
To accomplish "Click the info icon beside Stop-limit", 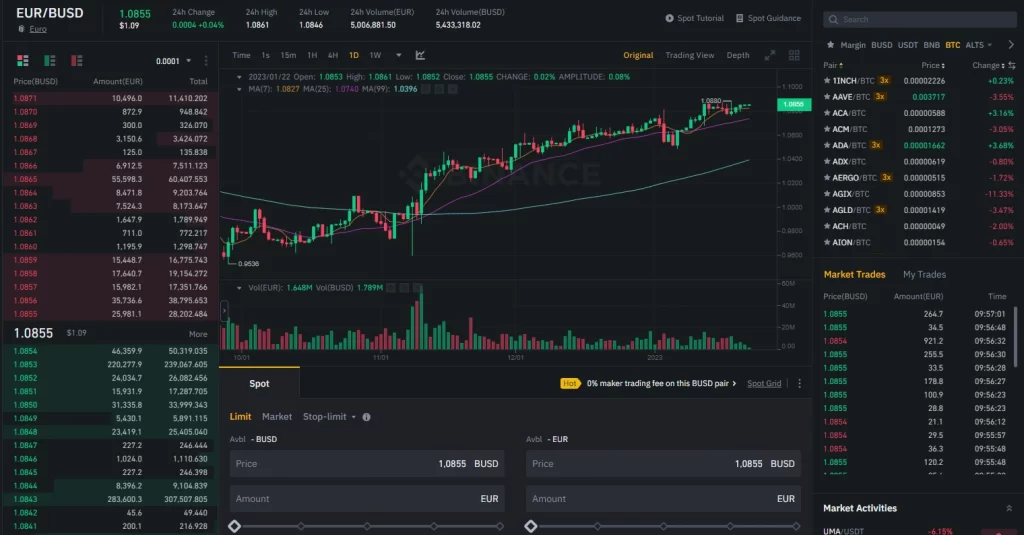I will (x=366, y=417).
